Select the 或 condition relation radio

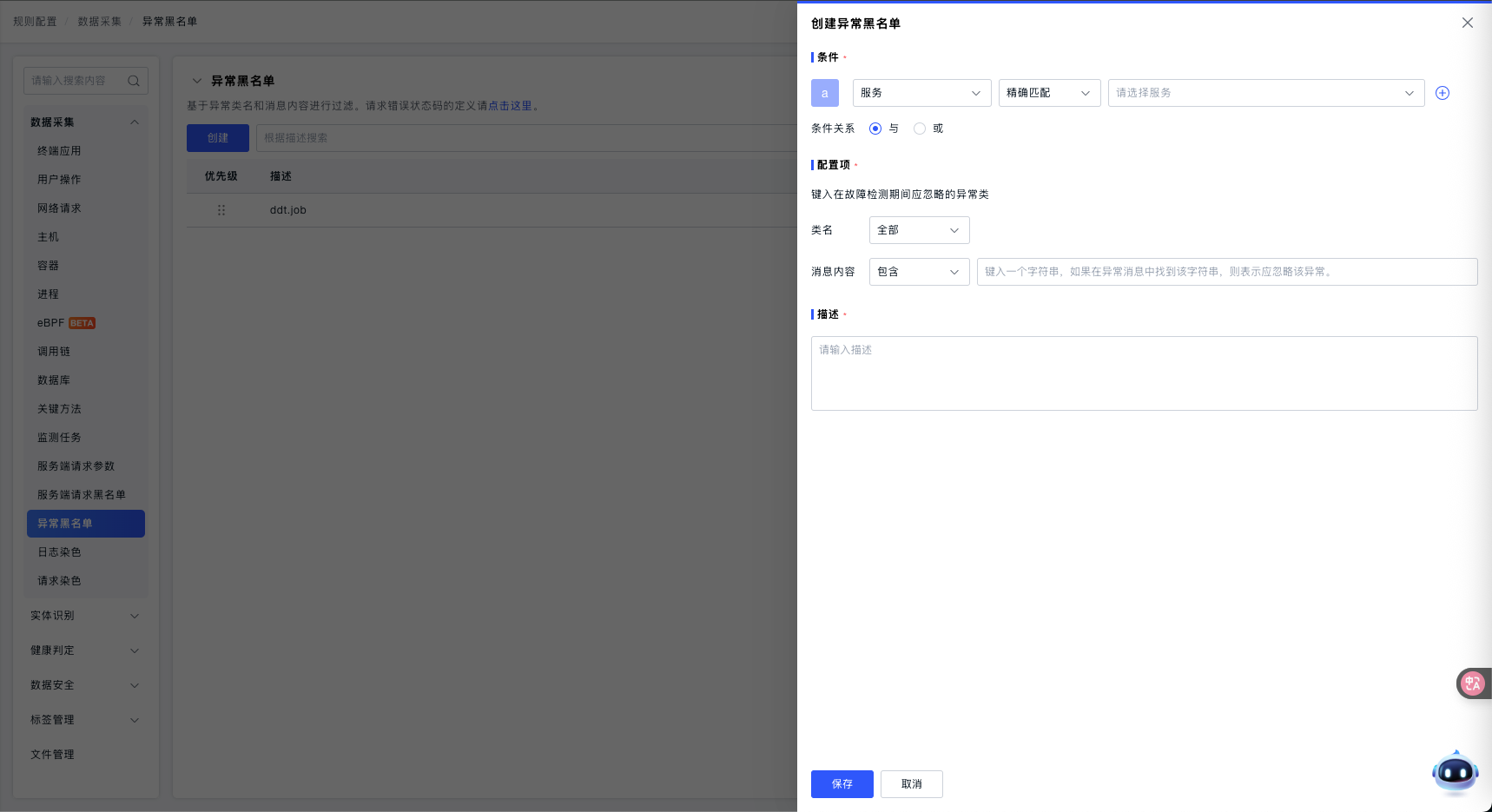point(920,129)
